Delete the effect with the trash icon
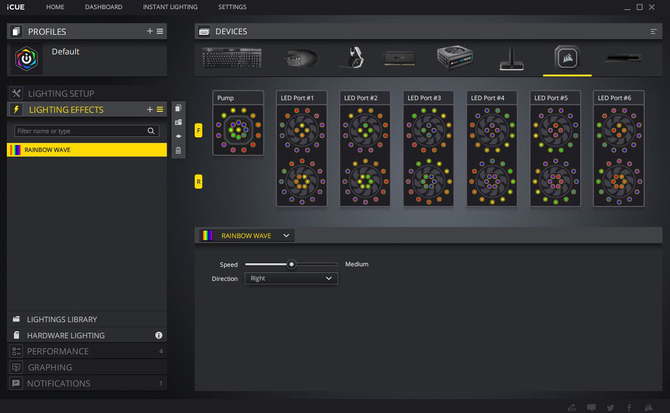670x413 pixels. [178, 150]
